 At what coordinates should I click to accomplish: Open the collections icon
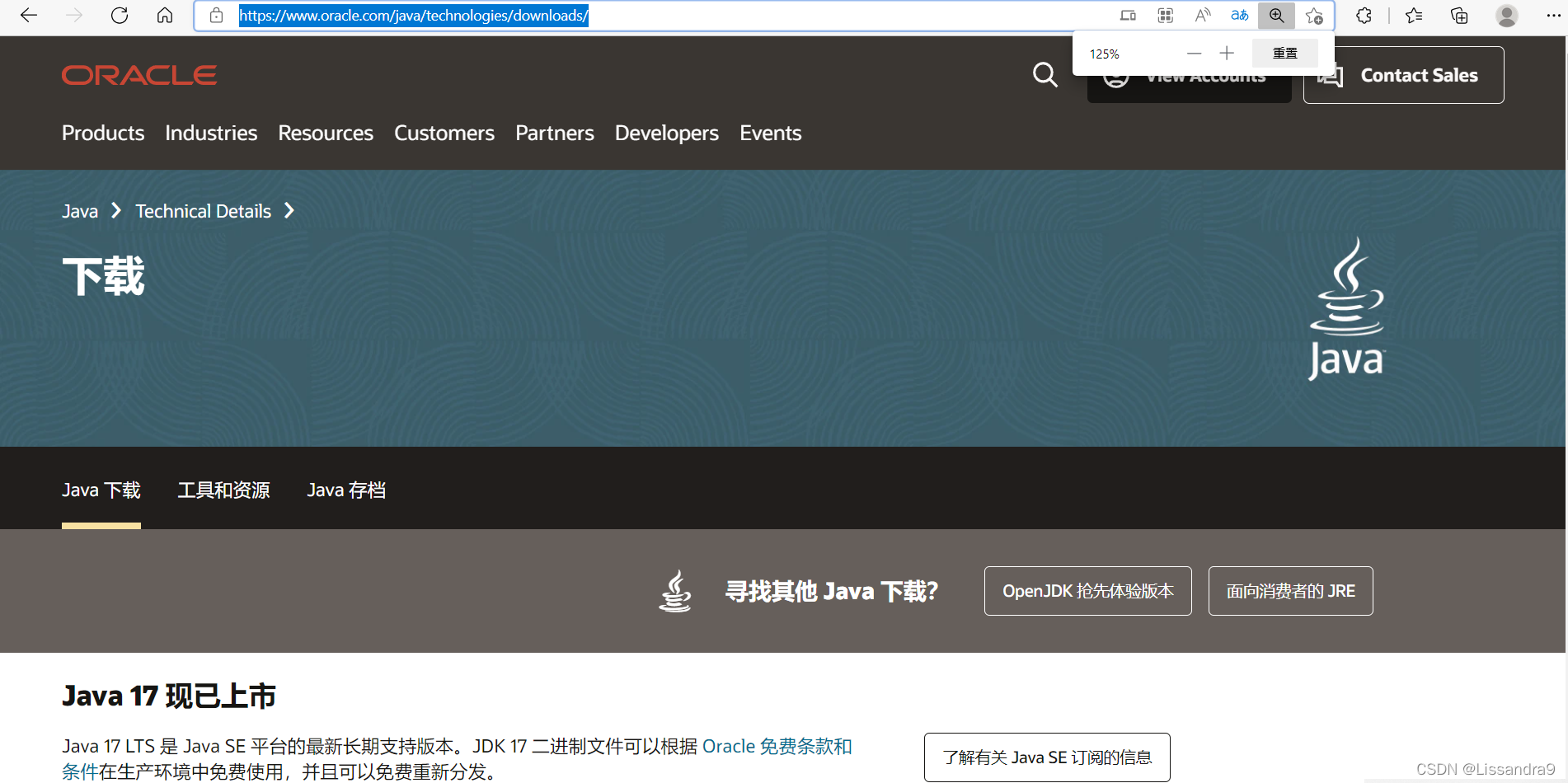pyautogui.click(x=1459, y=16)
